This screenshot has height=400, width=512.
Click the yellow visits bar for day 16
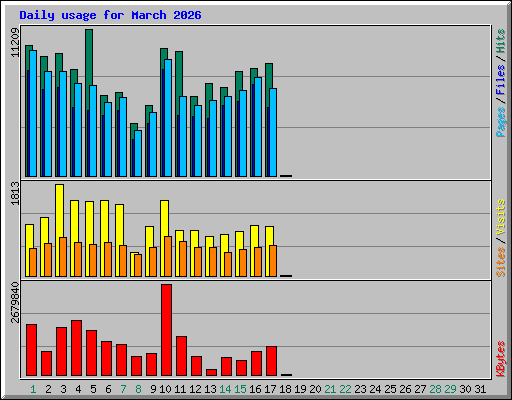click(254, 237)
